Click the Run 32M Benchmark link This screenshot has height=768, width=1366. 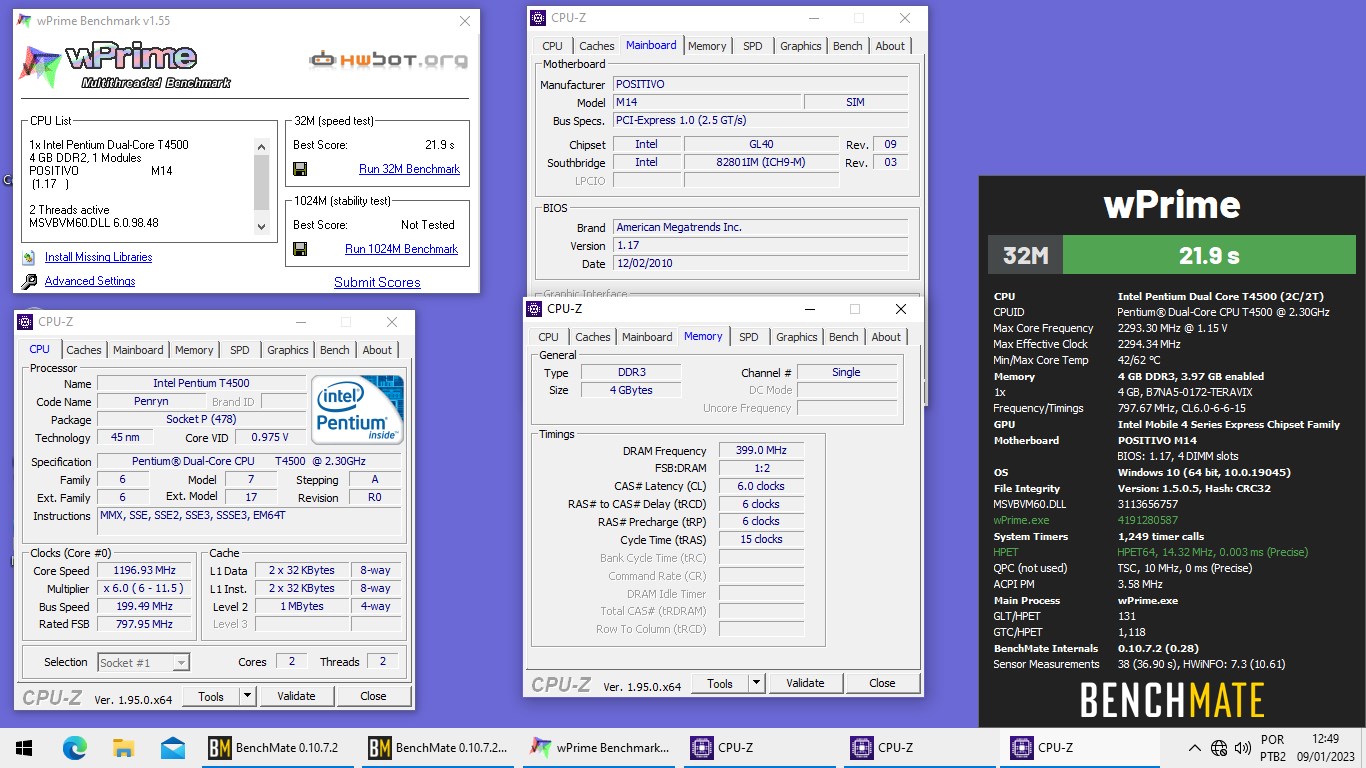[410, 169]
